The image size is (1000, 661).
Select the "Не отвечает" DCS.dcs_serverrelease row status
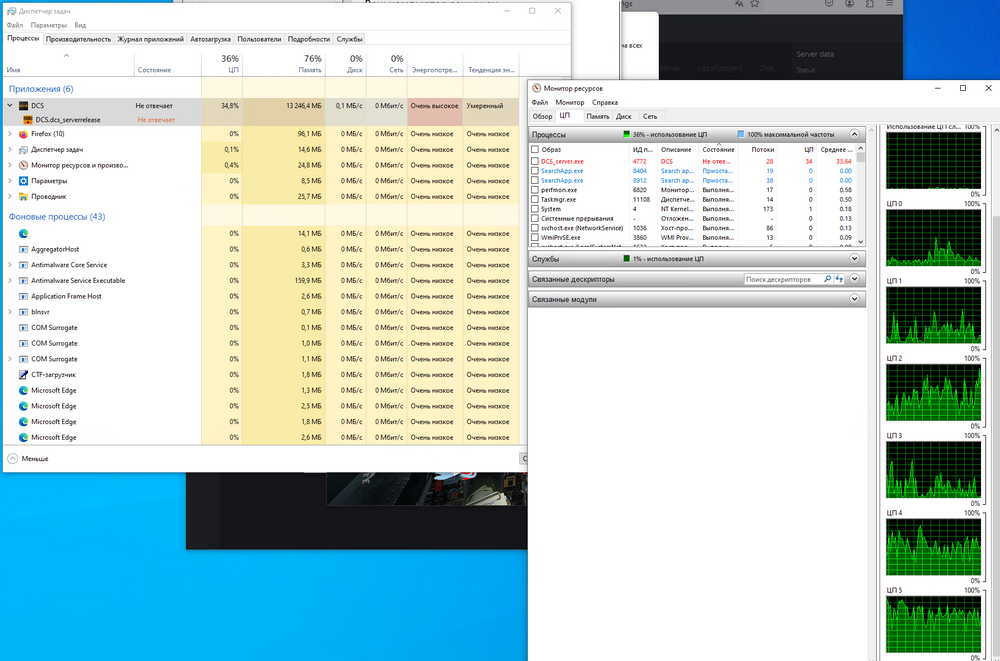pyautogui.click(x=156, y=120)
